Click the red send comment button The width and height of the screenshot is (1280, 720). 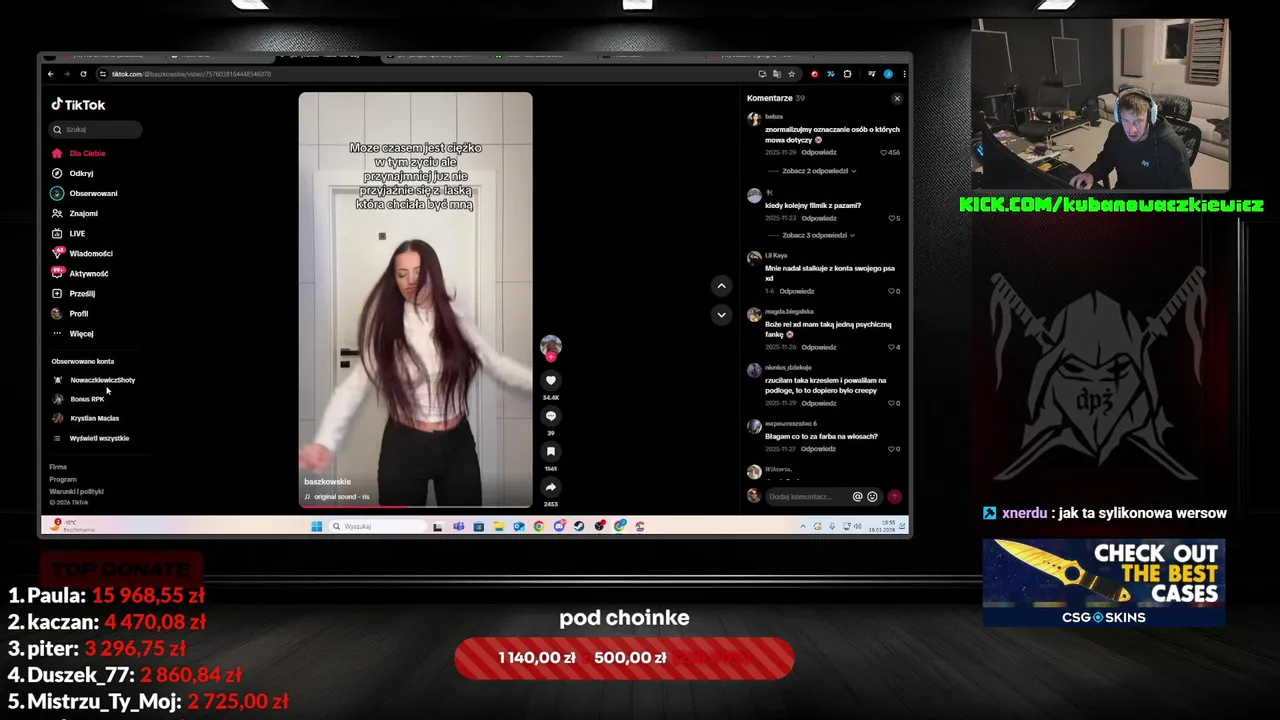[894, 496]
